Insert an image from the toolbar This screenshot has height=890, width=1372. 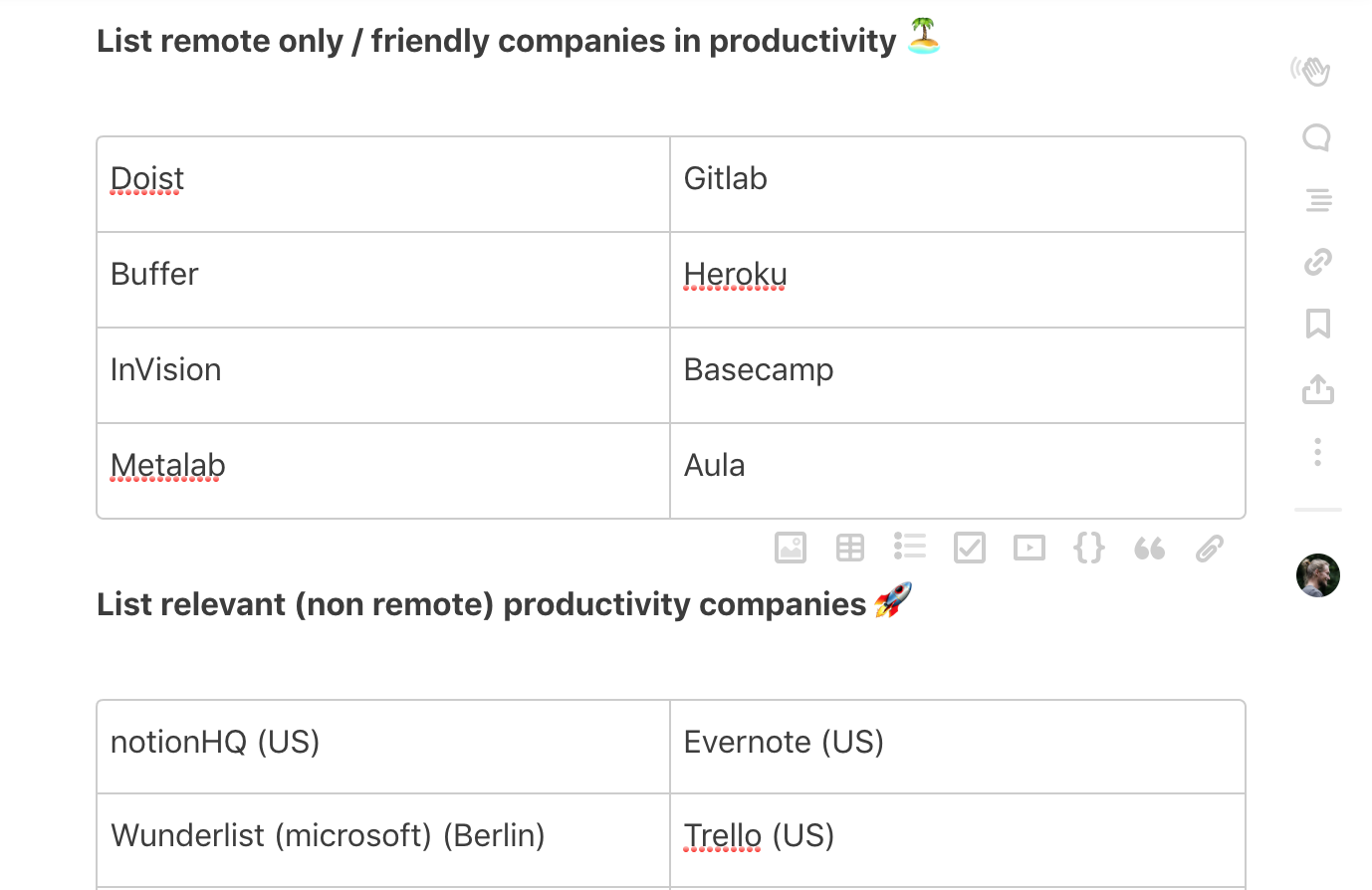(791, 548)
